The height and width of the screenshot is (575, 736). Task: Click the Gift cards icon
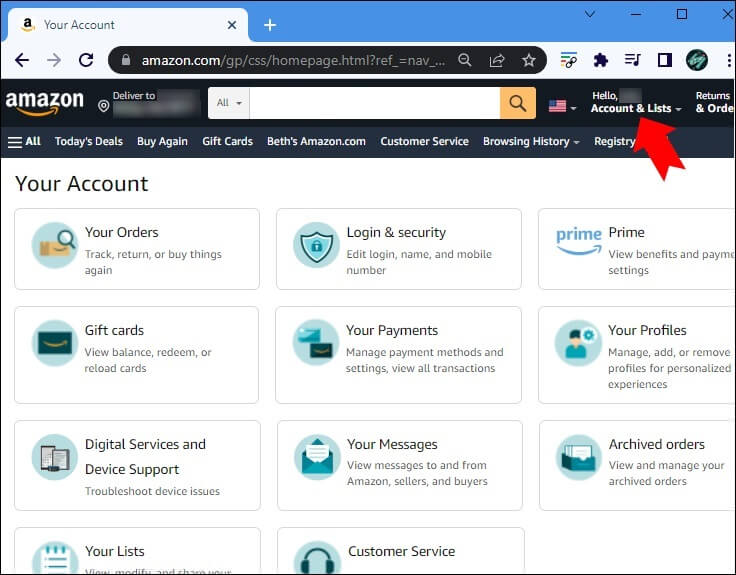point(54,343)
